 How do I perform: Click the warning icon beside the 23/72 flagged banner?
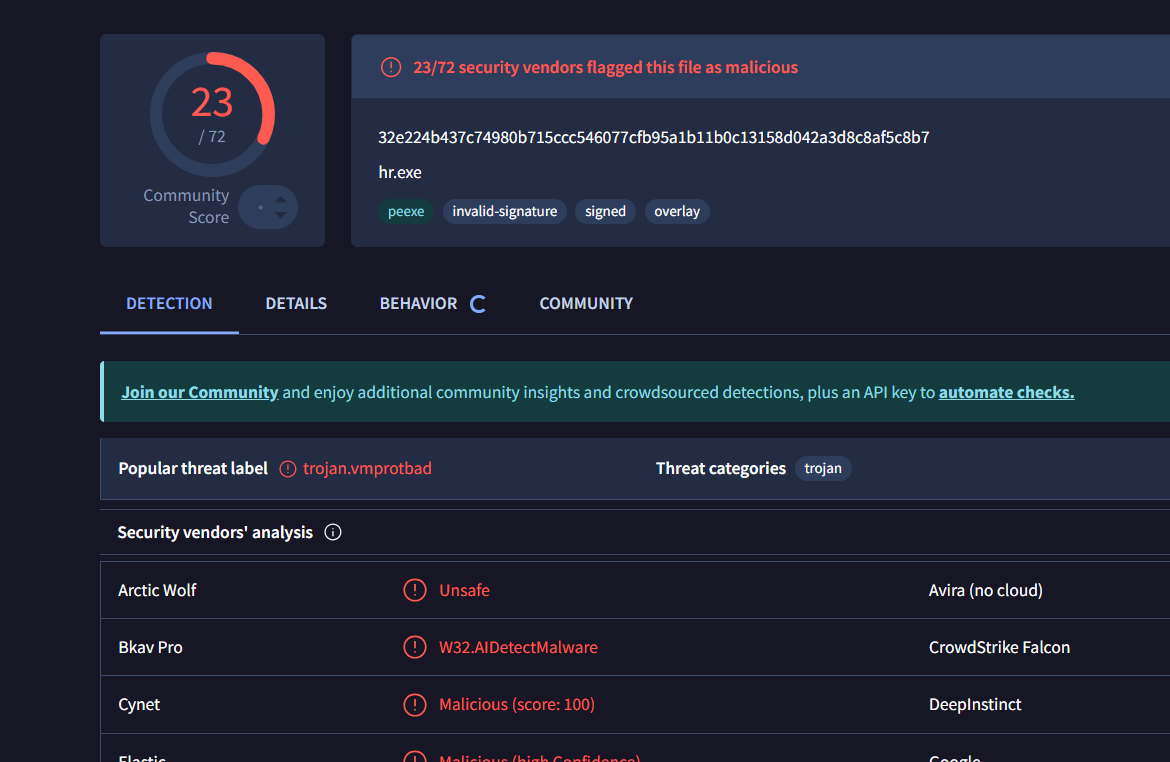point(390,68)
